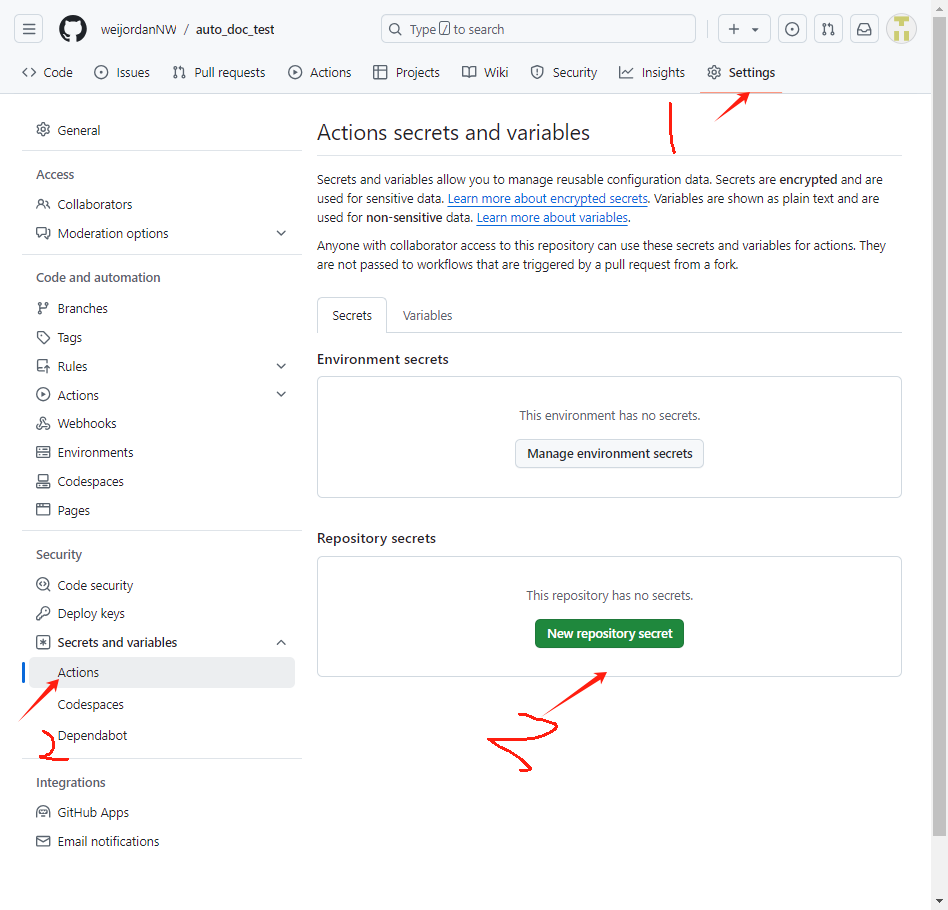Open GitHub Apps integrations page

coord(161,813)
